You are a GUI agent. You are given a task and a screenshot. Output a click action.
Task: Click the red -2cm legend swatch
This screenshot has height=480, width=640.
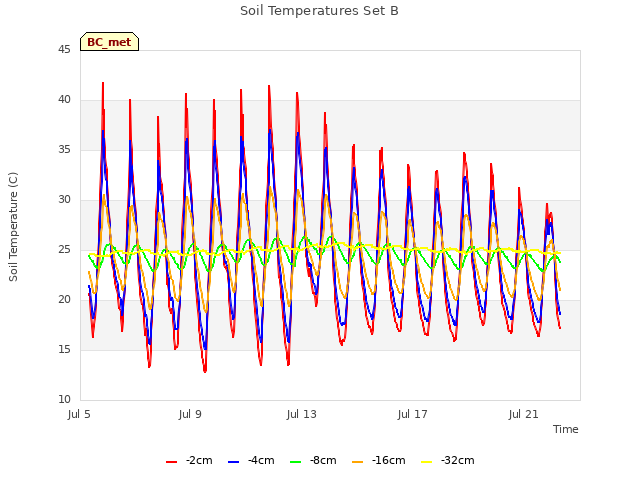tap(171, 462)
